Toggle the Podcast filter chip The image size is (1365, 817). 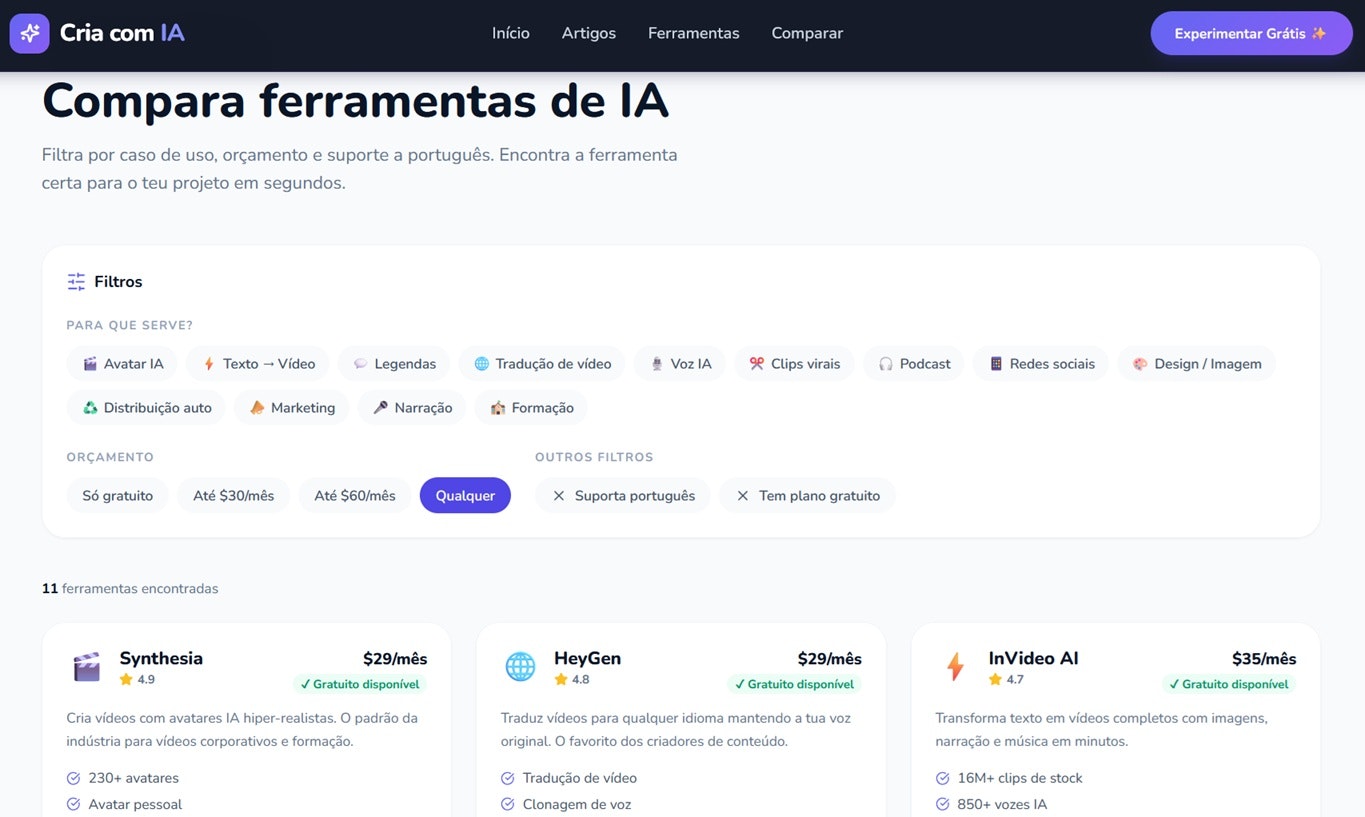914,364
